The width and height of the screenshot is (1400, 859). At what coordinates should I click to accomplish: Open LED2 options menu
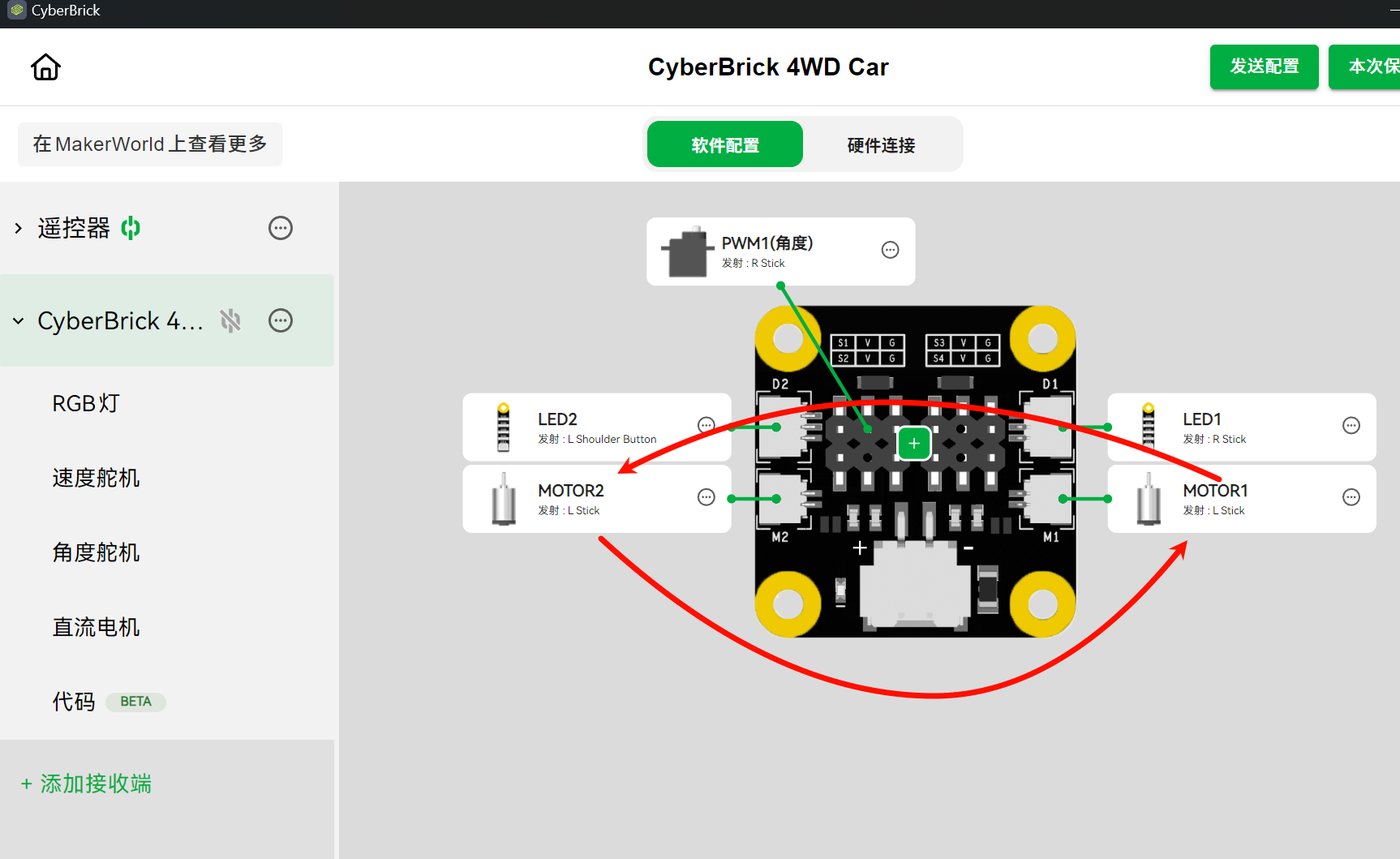tap(706, 425)
